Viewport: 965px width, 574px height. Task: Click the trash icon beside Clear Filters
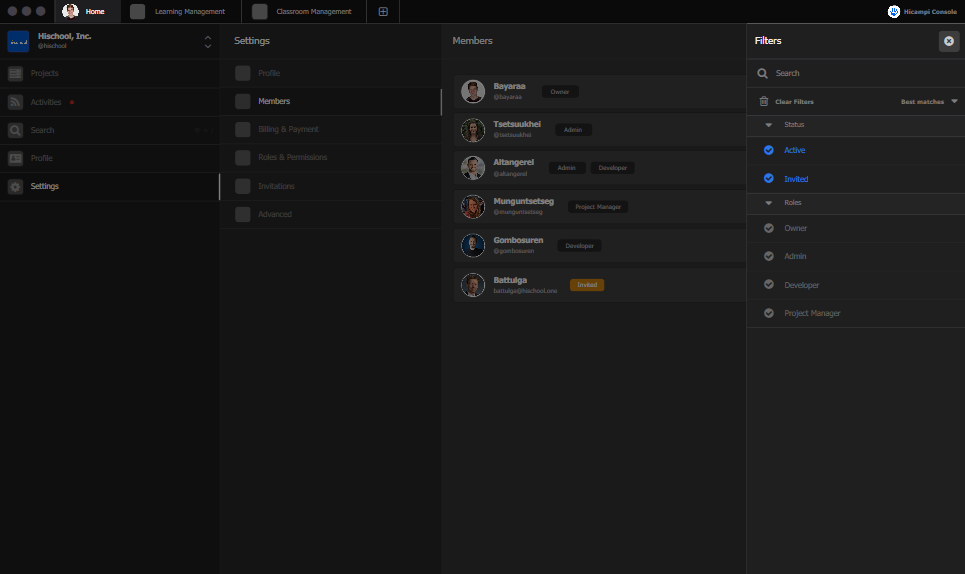click(x=764, y=102)
